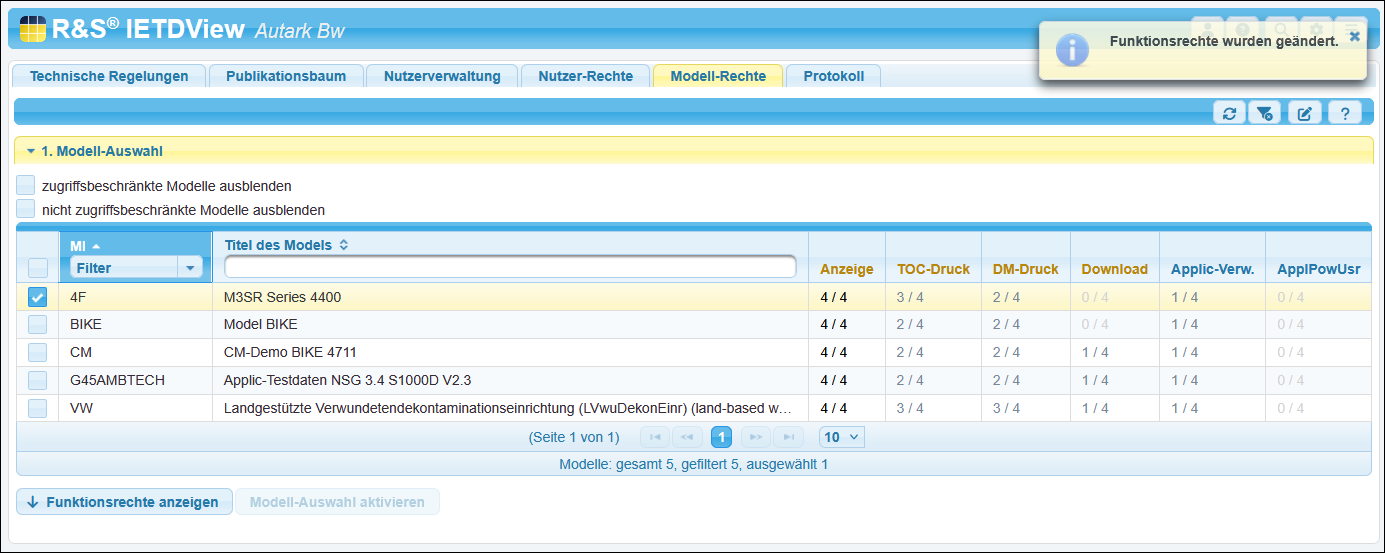Image resolution: width=1385 pixels, height=553 pixels.
Task: Open the MI Filter dropdown
Action: (190, 268)
